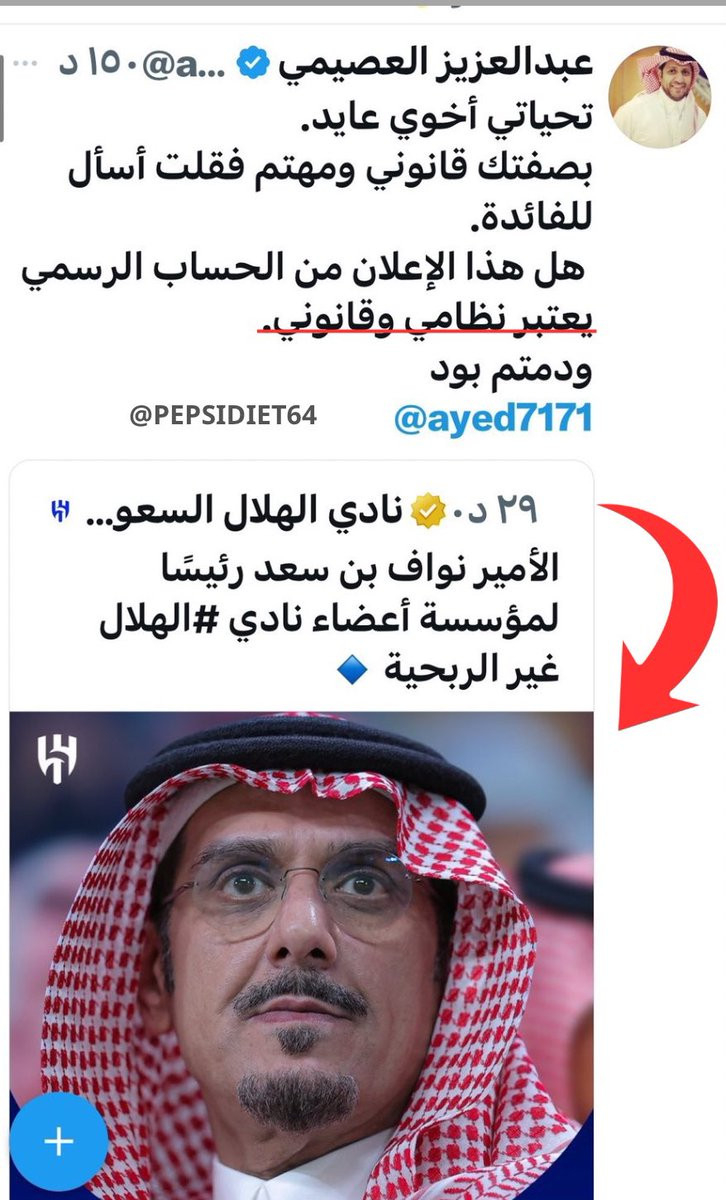
Task: Click the ٢٩ د quoted tweet timestamp
Action: 507,512
